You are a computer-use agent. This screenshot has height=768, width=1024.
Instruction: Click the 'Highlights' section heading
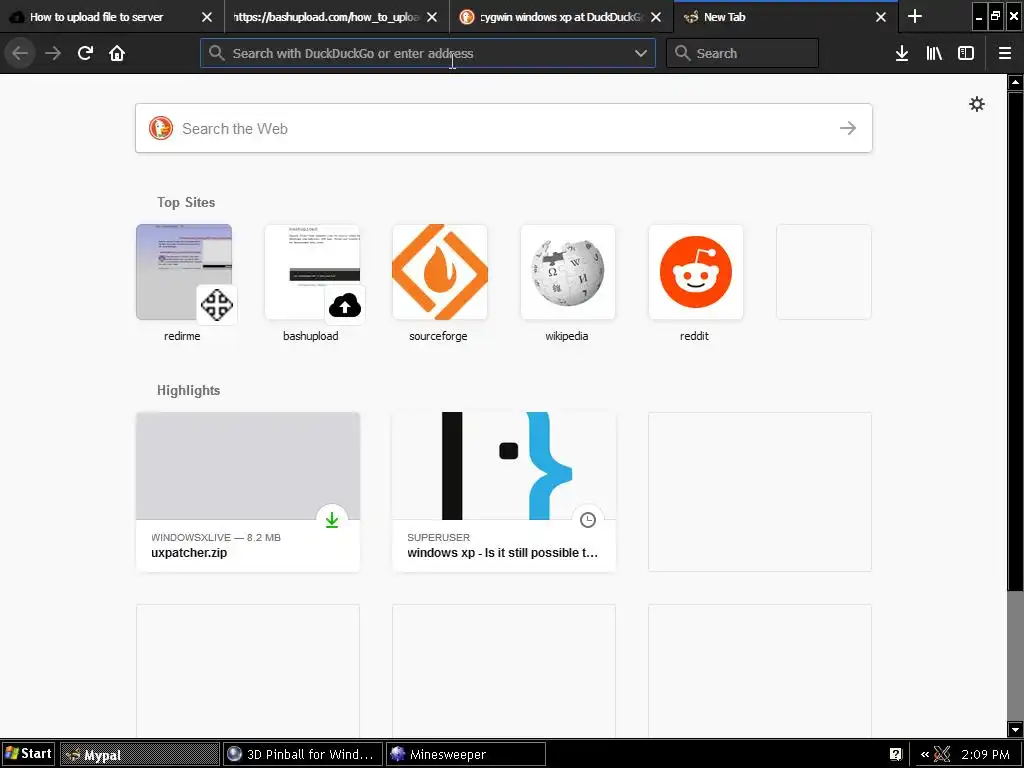pos(189,391)
